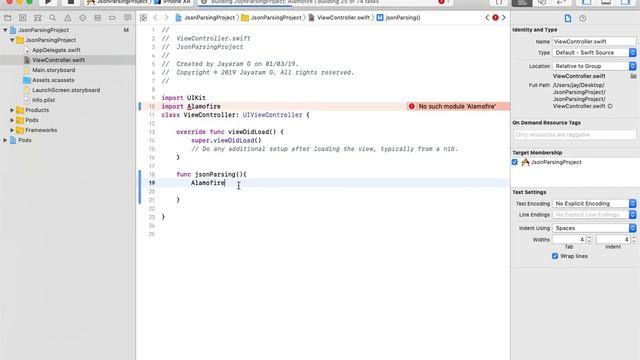Open the Text Encoding dropdown
The image size is (640, 360).
(594, 203)
